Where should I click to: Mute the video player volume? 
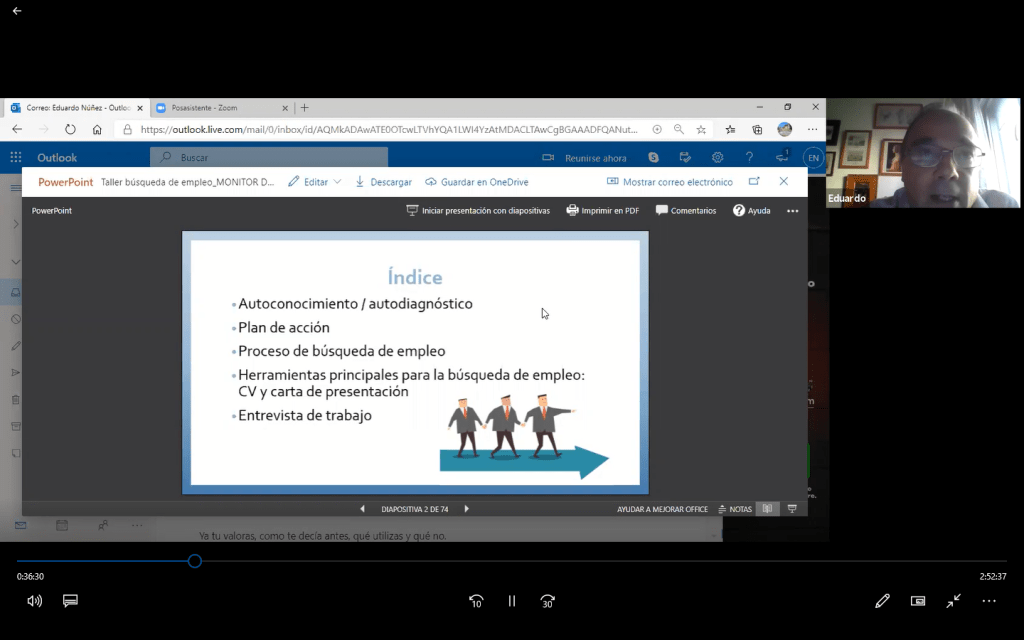coord(34,601)
